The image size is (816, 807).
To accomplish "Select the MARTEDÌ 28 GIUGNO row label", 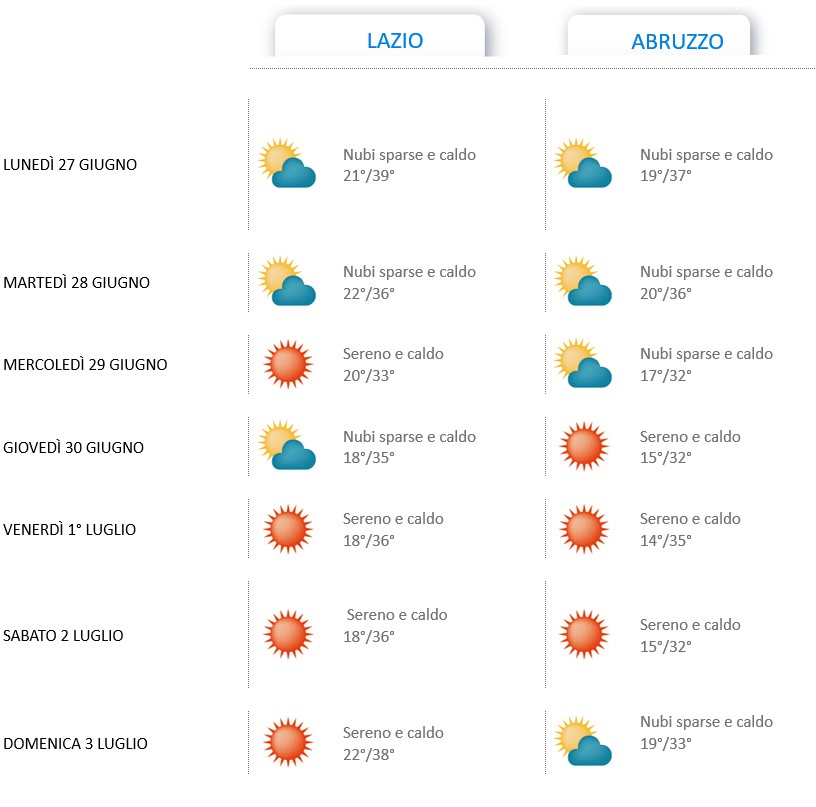I will pyautogui.click(x=76, y=282).
